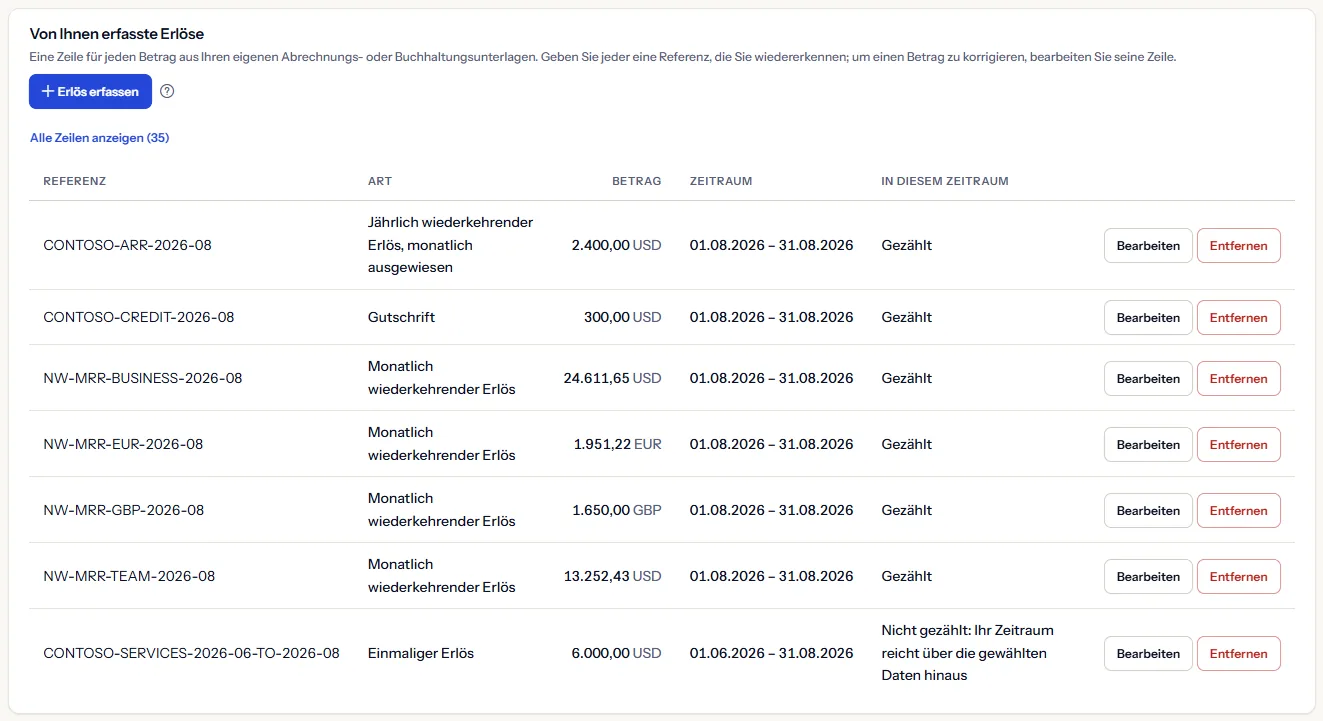This screenshot has height=721, width=1323.
Task: Select the ZEITRAUM column header
Action: coord(721,181)
